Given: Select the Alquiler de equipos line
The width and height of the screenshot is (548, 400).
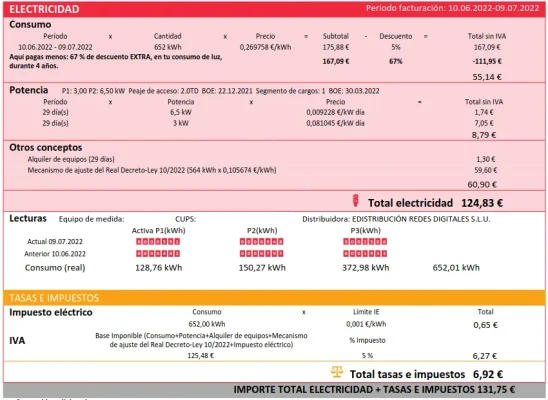Looking at the screenshot, I should pyautogui.click(x=71, y=159).
